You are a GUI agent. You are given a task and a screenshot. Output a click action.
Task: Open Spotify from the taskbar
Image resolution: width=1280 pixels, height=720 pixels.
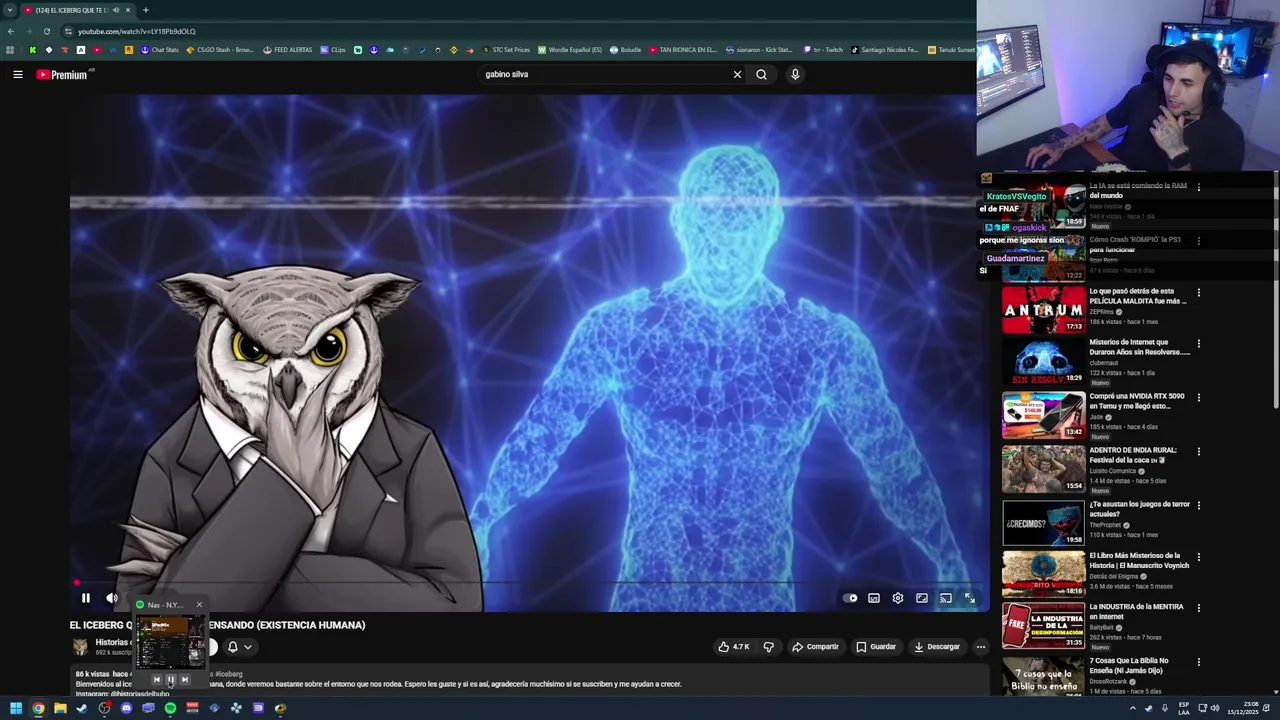(x=170, y=708)
